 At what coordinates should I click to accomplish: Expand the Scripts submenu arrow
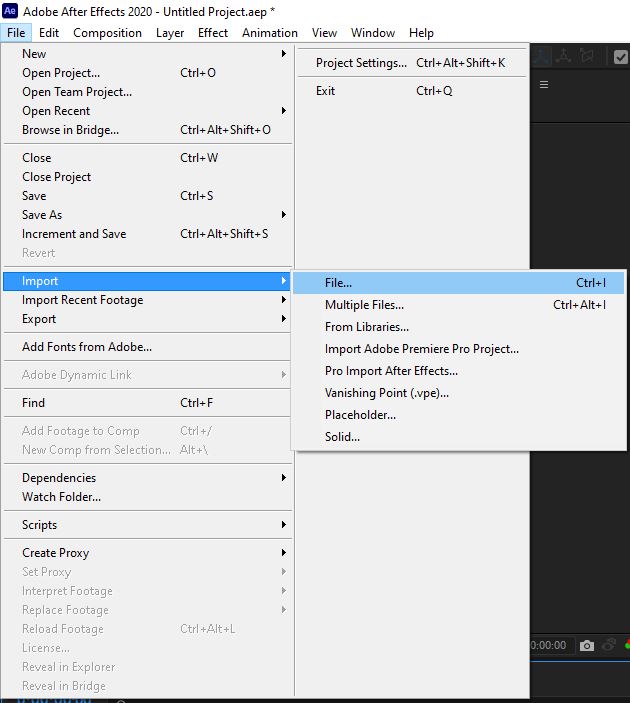point(283,525)
